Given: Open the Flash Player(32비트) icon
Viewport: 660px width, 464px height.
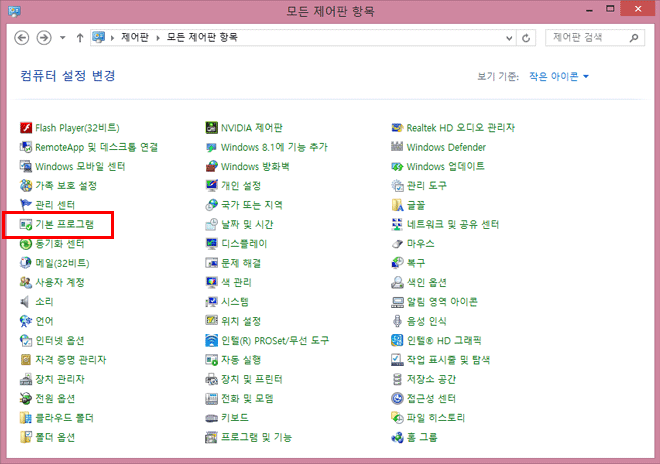Looking at the screenshot, I should click(x=26, y=128).
